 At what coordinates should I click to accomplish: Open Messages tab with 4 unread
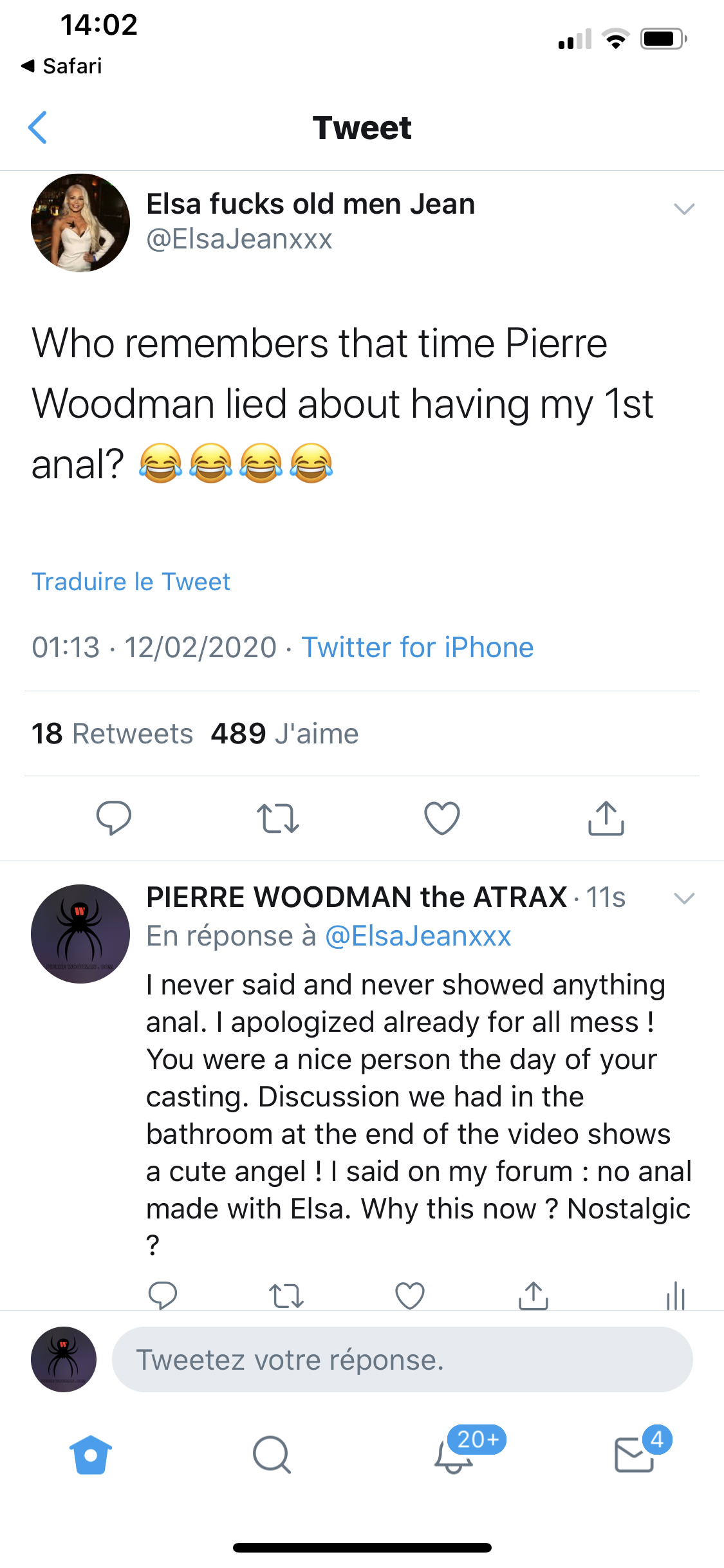(x=635, y=1455)
